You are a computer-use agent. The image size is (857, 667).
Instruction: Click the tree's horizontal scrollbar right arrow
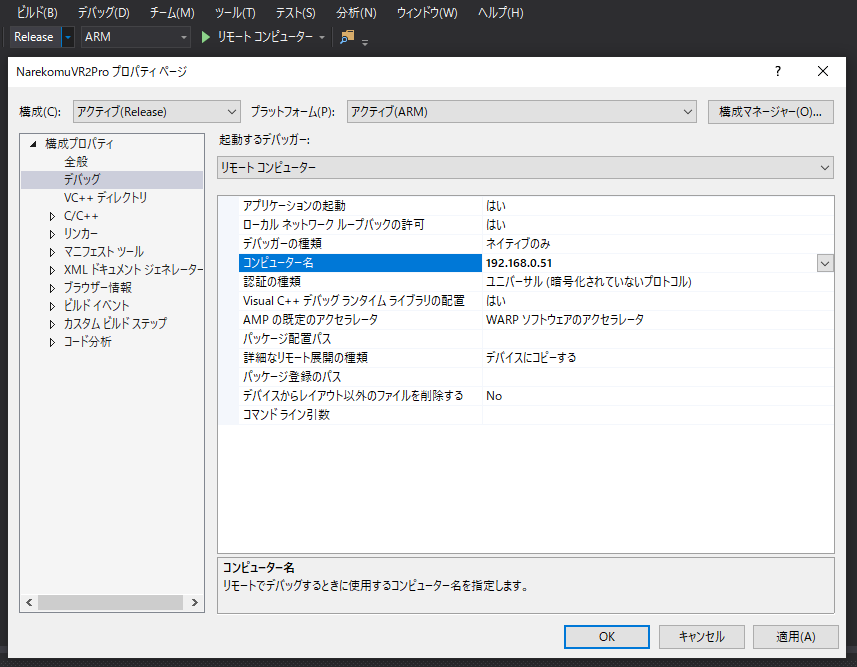195,602
